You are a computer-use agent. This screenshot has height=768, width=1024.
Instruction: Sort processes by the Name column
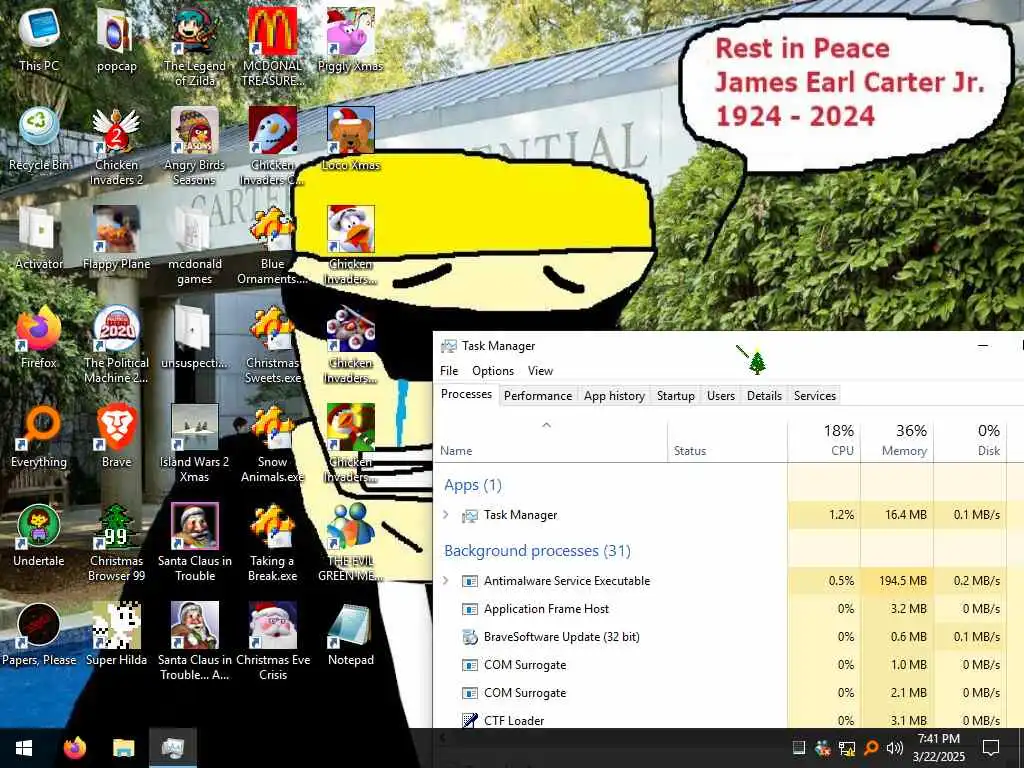tap(551, 441)
